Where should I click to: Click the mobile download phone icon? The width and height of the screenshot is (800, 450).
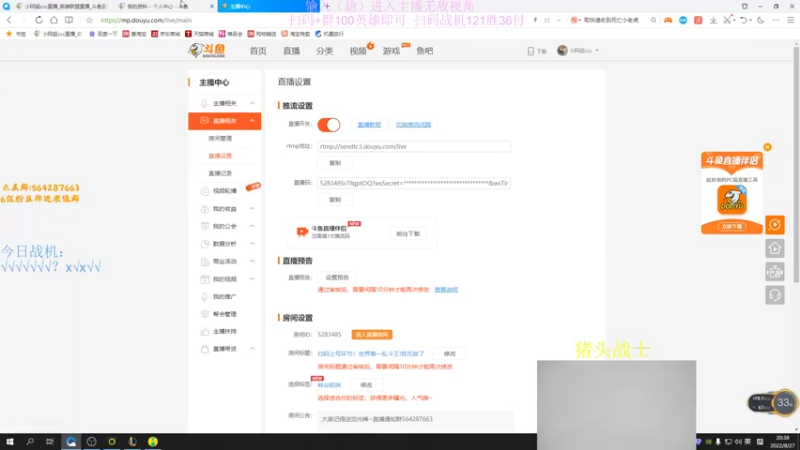tap(531, 51)
